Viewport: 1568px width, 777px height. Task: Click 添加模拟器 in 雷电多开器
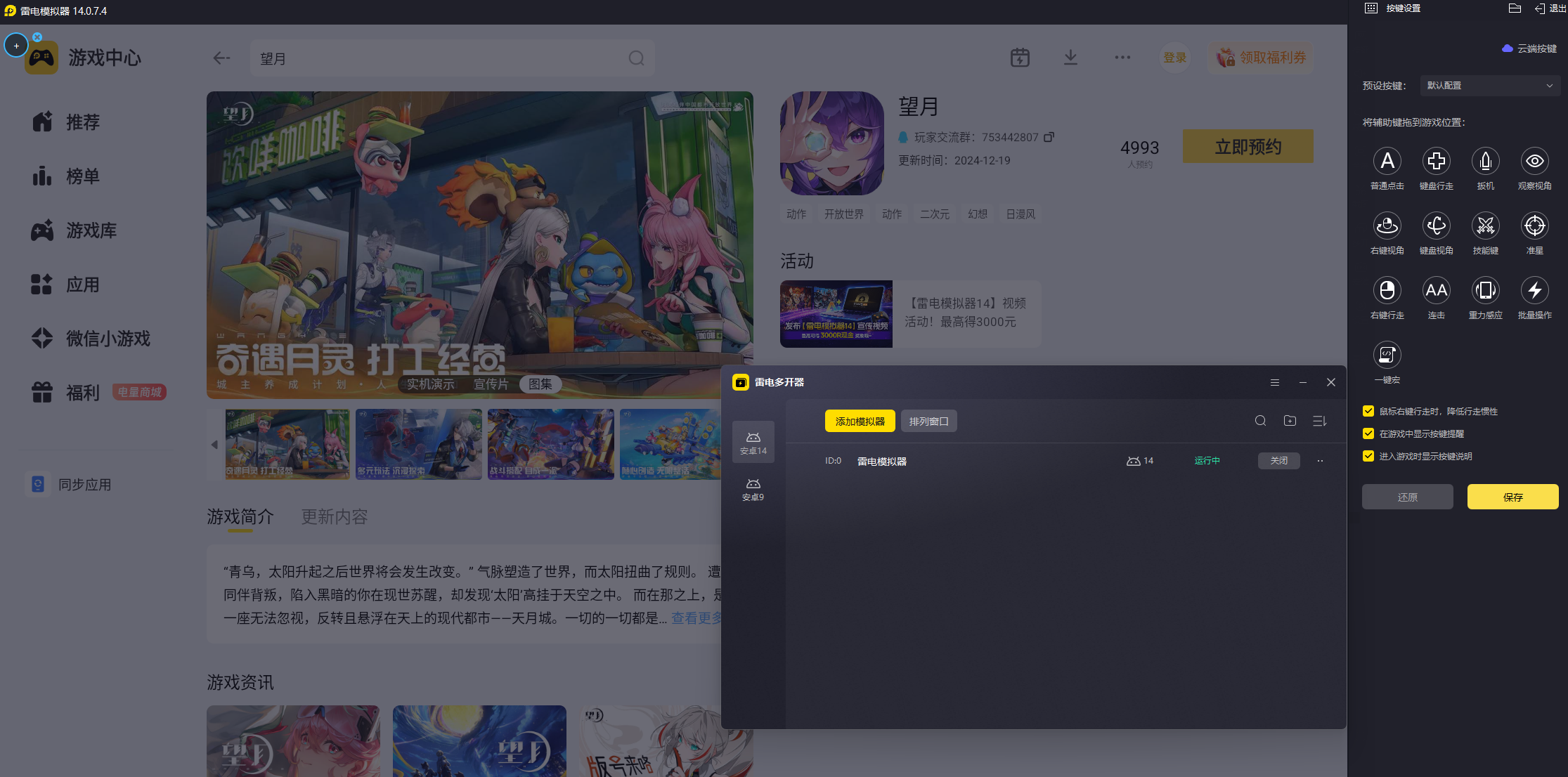pyautogui.click(x=860, y=422)
